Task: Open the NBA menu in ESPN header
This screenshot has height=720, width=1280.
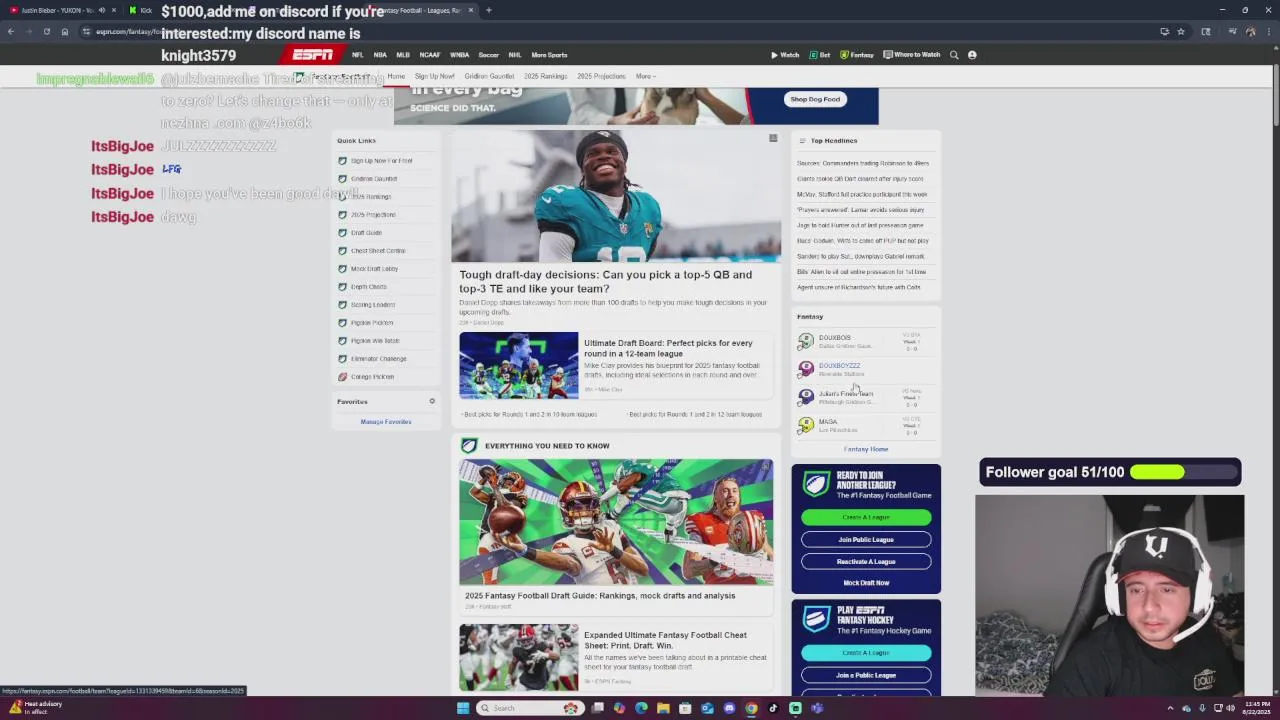Action: coord(380,55)
